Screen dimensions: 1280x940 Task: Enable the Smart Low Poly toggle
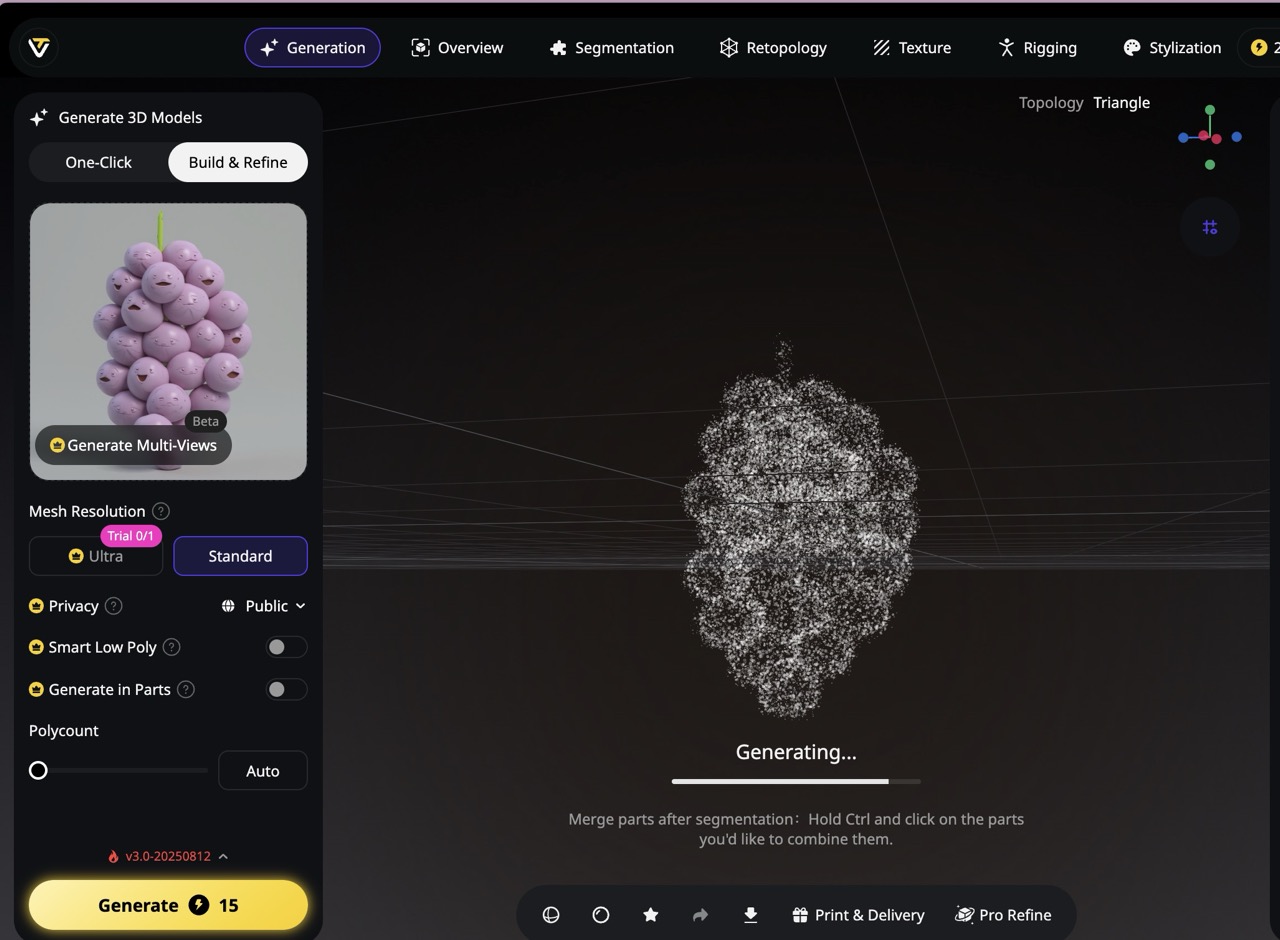[286, 647]
